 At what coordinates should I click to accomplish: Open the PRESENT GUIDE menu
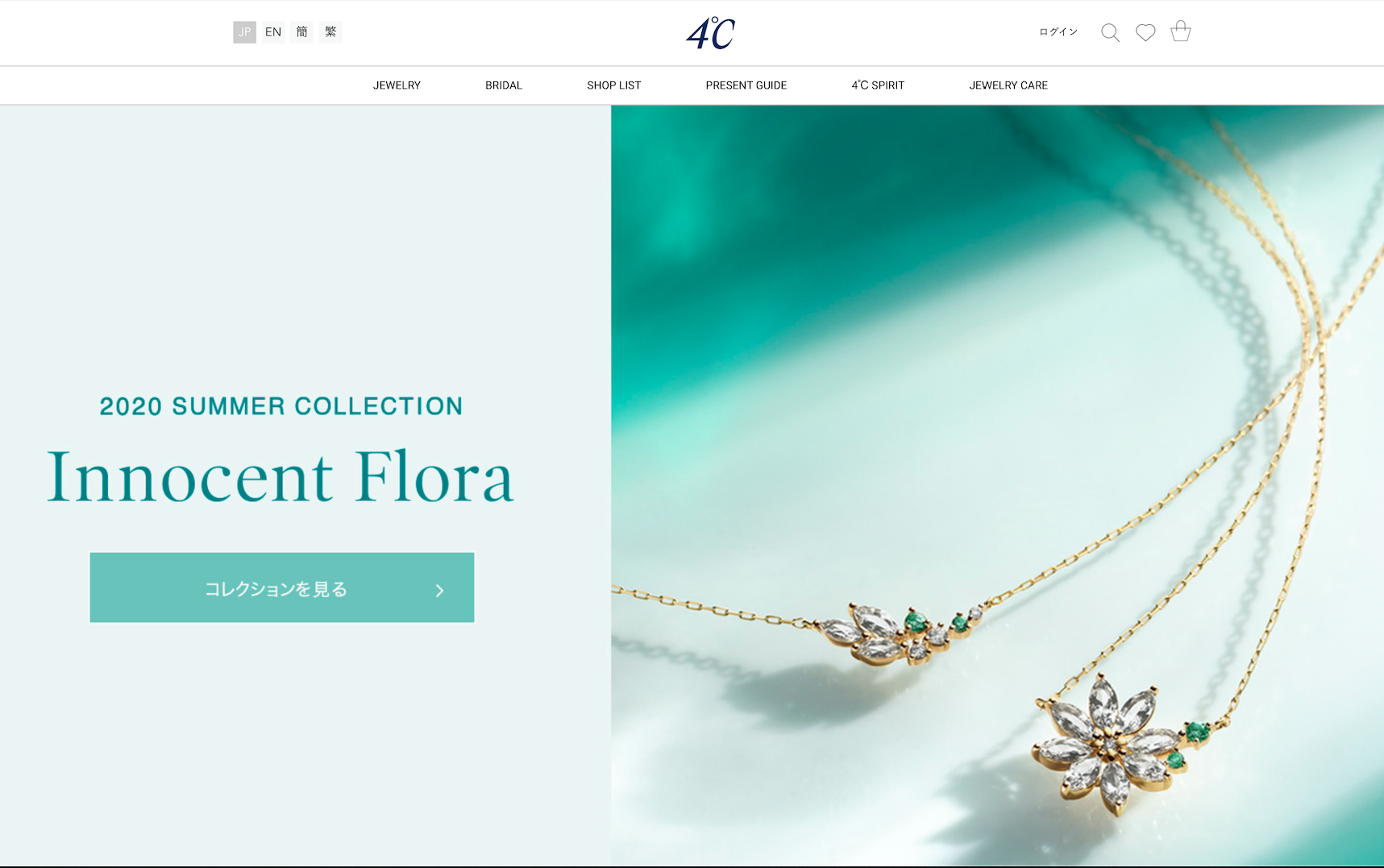(746, 85)
